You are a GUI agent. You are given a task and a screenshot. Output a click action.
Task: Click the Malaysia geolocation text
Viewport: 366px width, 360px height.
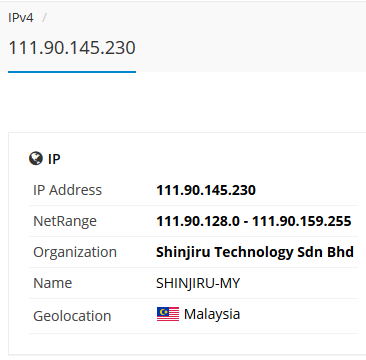pyautogui.click(x=212, y=314)
